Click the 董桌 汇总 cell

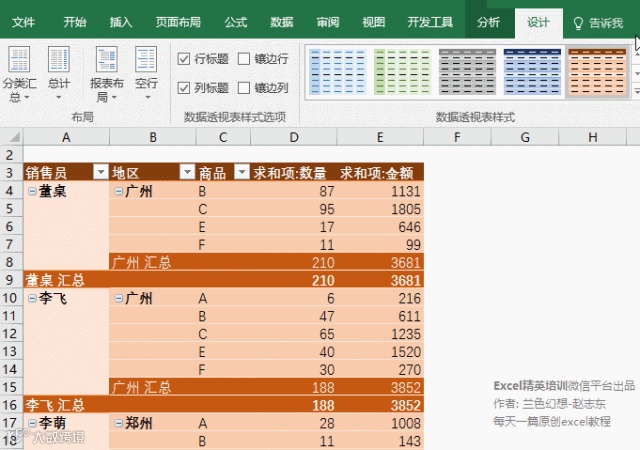[66, 280]
